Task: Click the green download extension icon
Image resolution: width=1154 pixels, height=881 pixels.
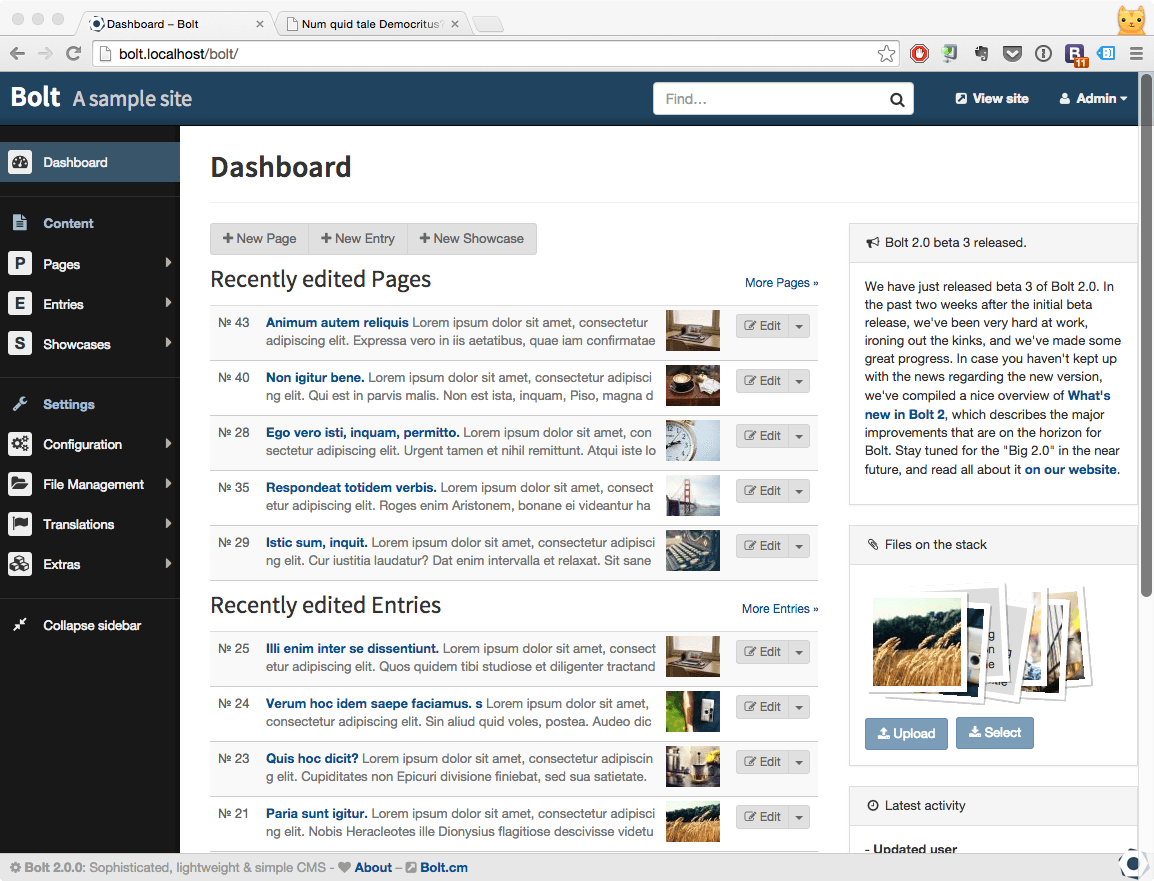Action: click(x=950, y=54)
